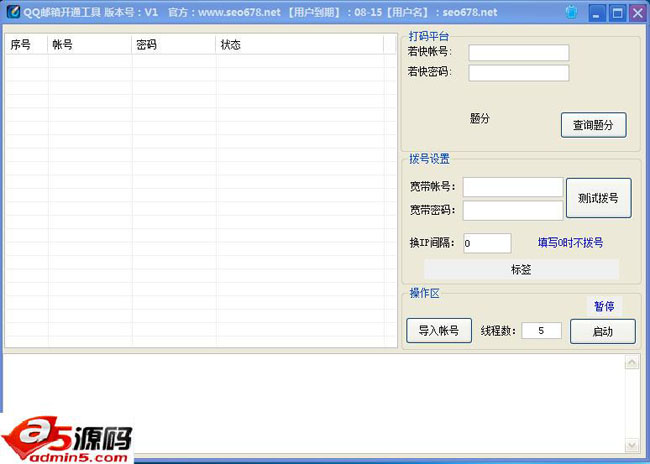Click the 题分 label text
Screen dimensions: 650x464
click(x=480, y=119)
